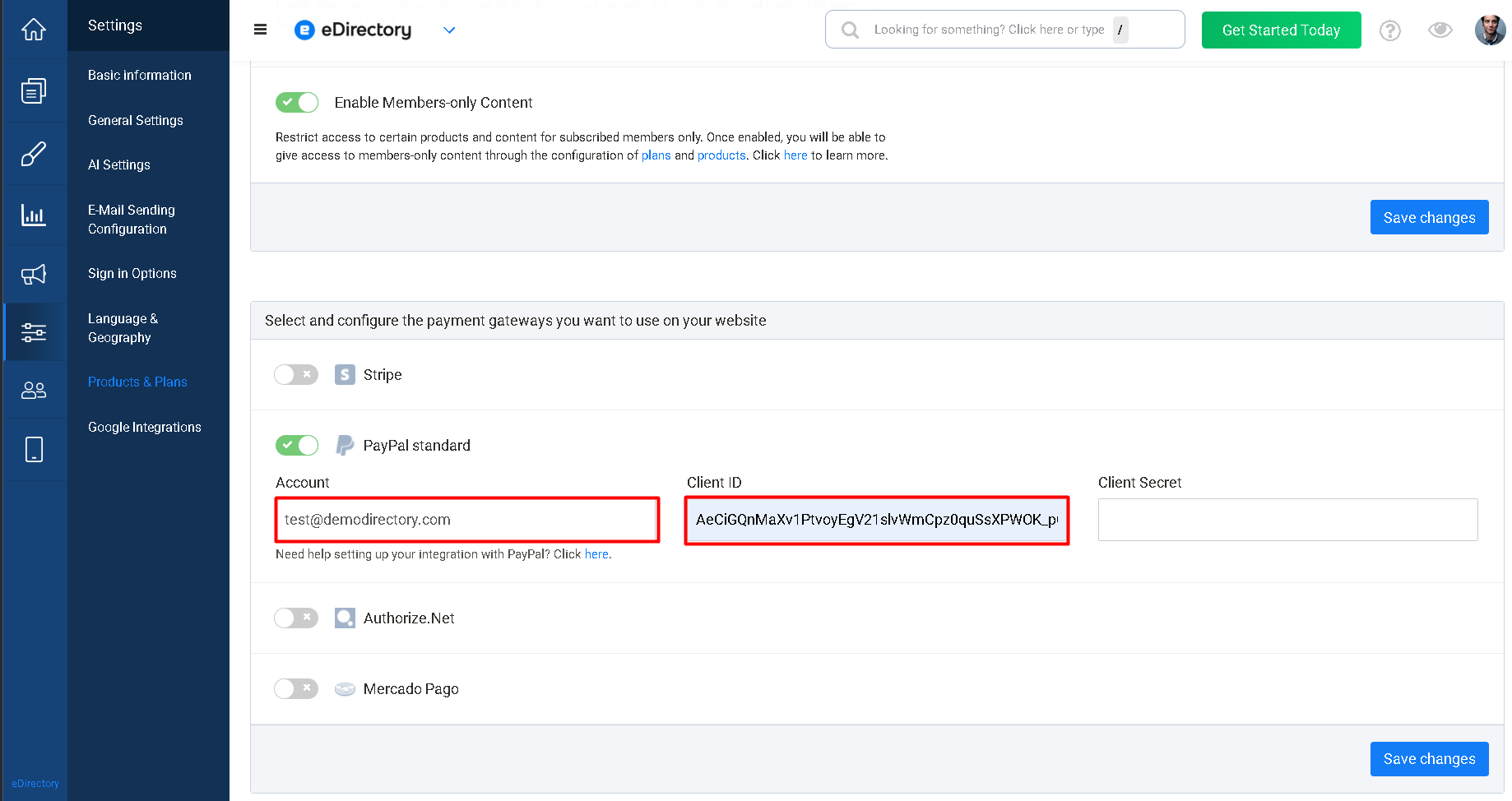Screen dimensions: 1512x801
Task: Click the PayPal Client ID field
Action: (x=876, y=520)
